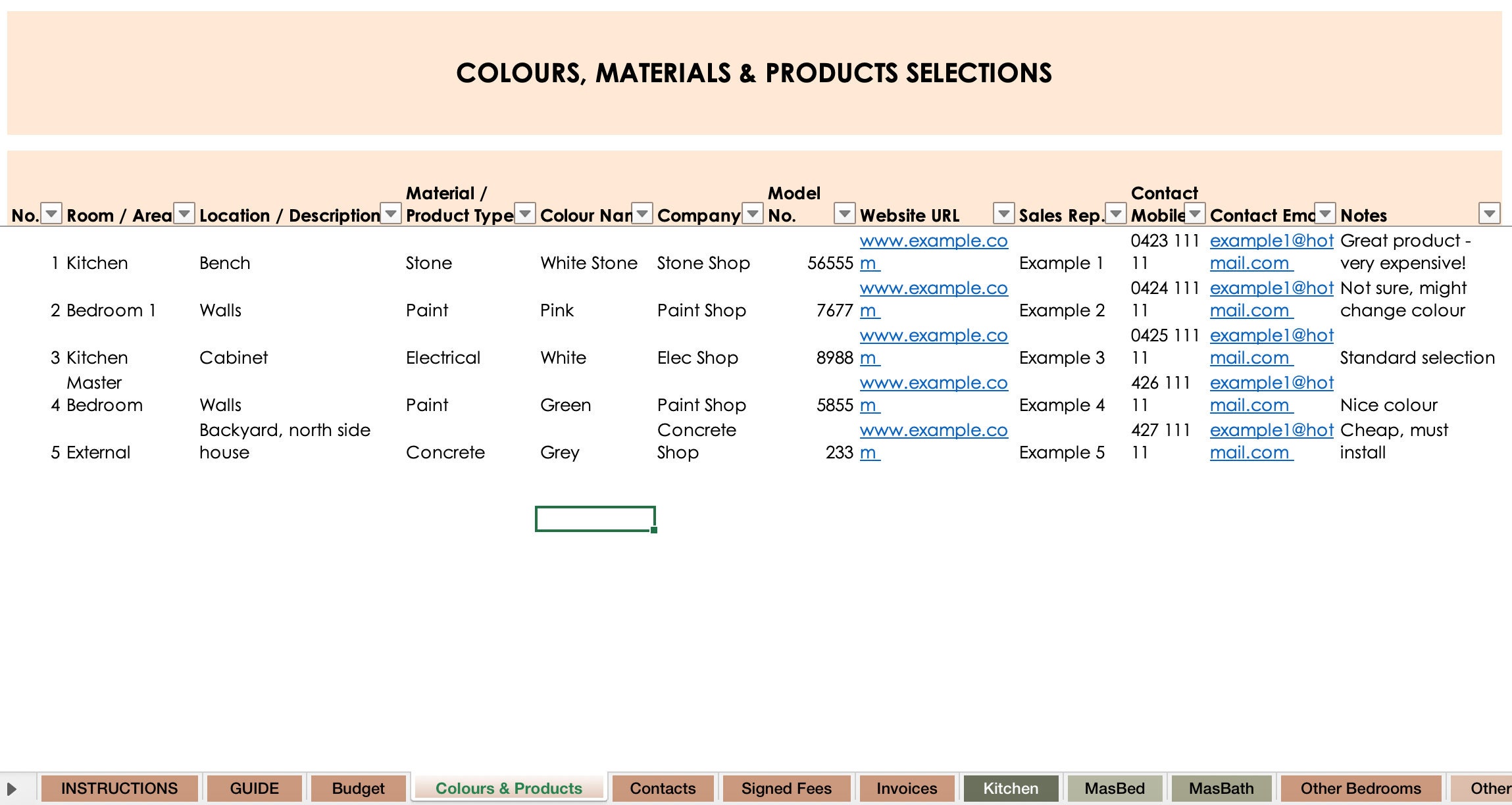Open the Sales Rep. column filter icon

pyautogui.click(x=1115, y=214)
